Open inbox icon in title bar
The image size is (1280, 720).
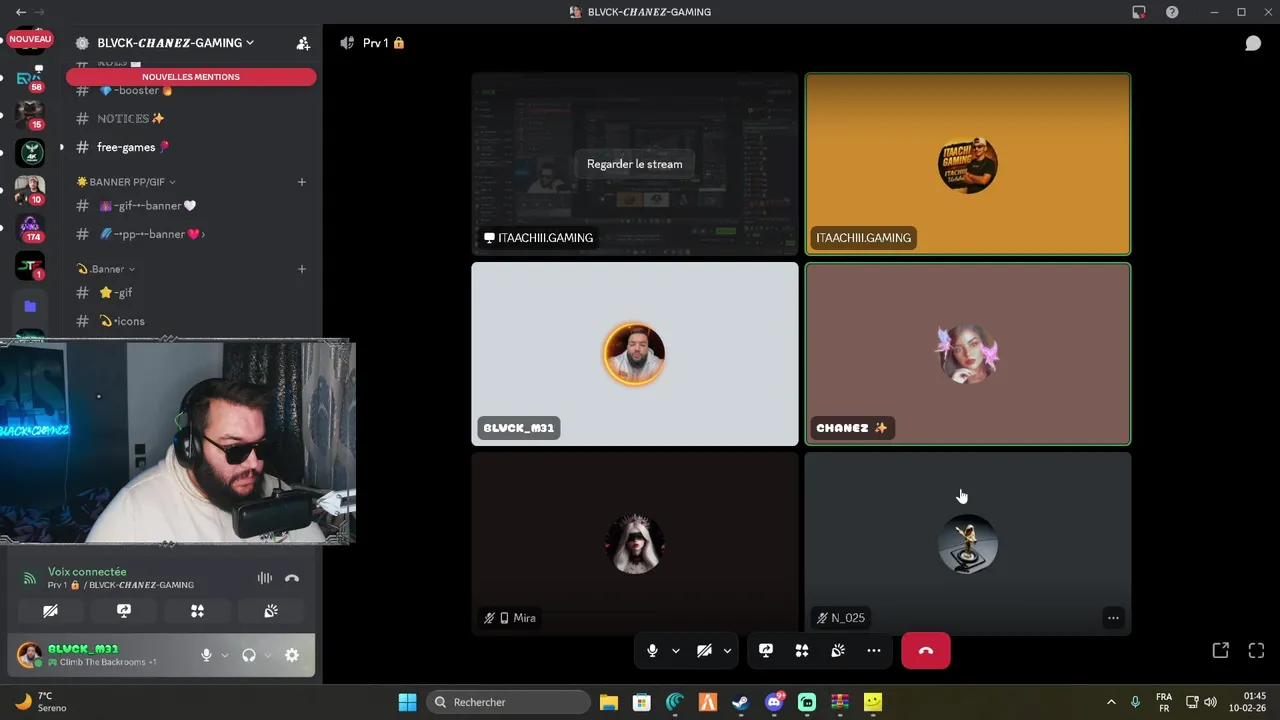coord(1138,12)
